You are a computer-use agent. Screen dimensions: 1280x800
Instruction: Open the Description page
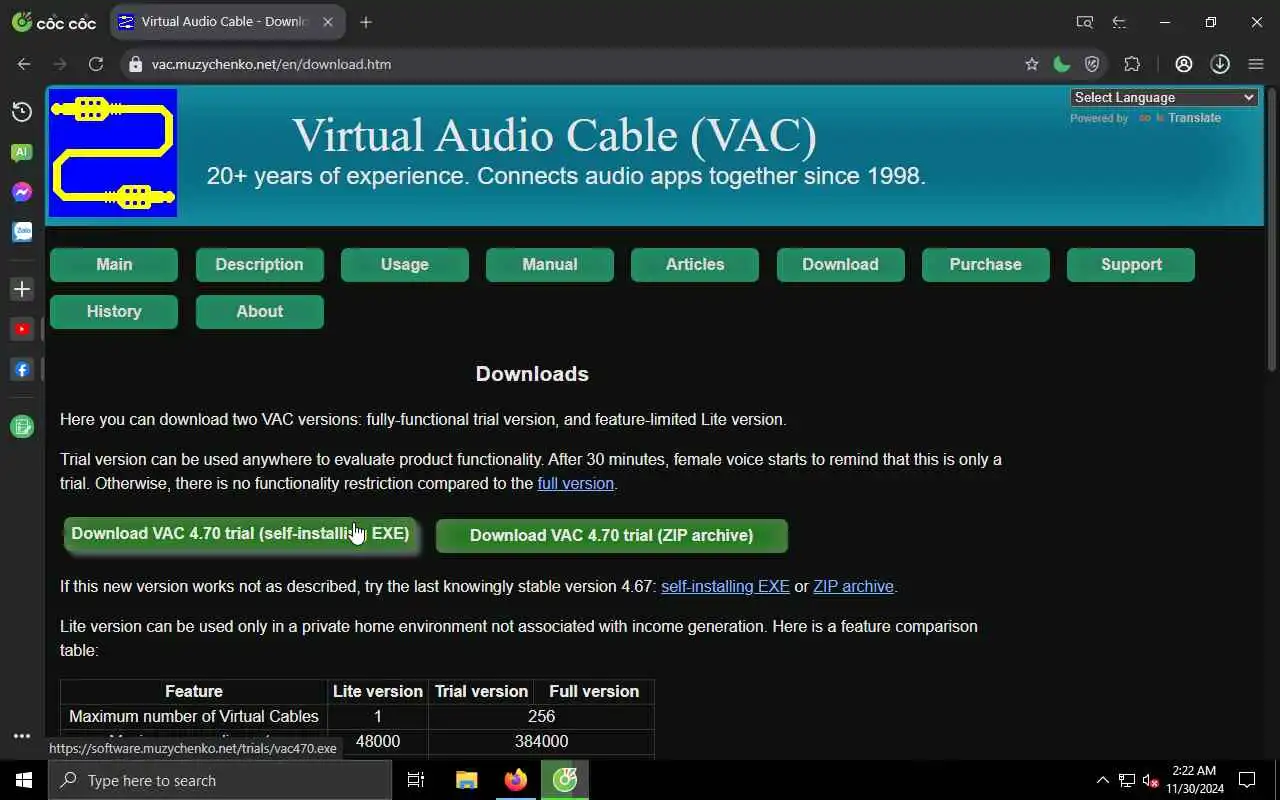pos(259,265)
